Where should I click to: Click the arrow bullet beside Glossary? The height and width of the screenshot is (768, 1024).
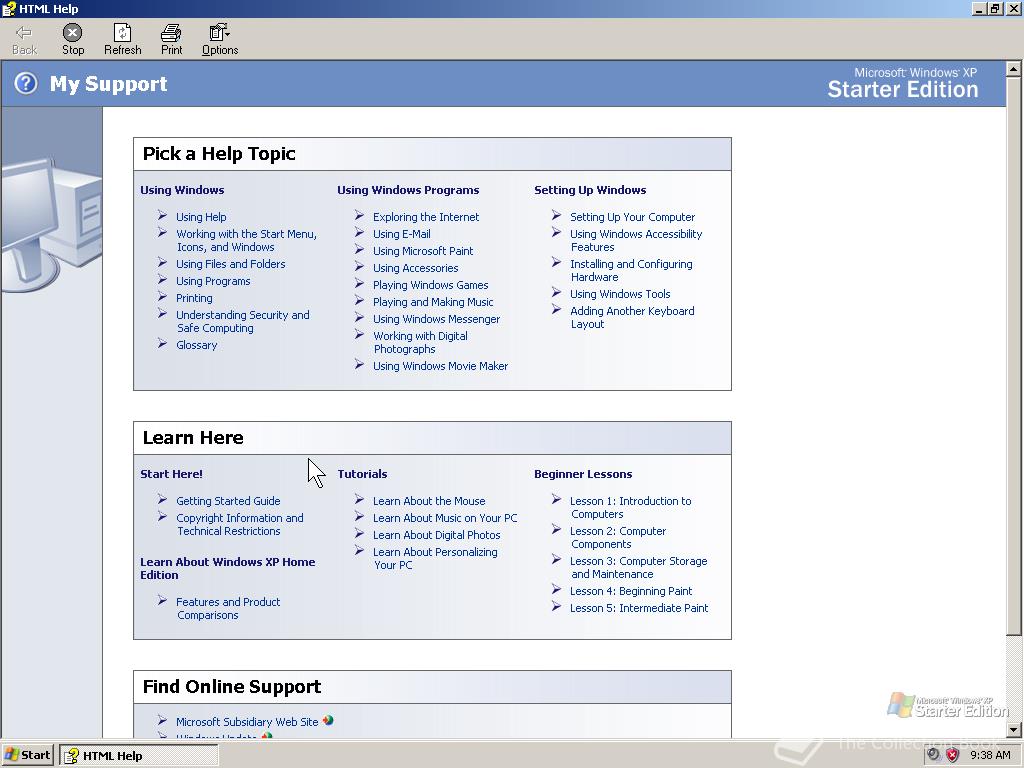tap(163, 344)
